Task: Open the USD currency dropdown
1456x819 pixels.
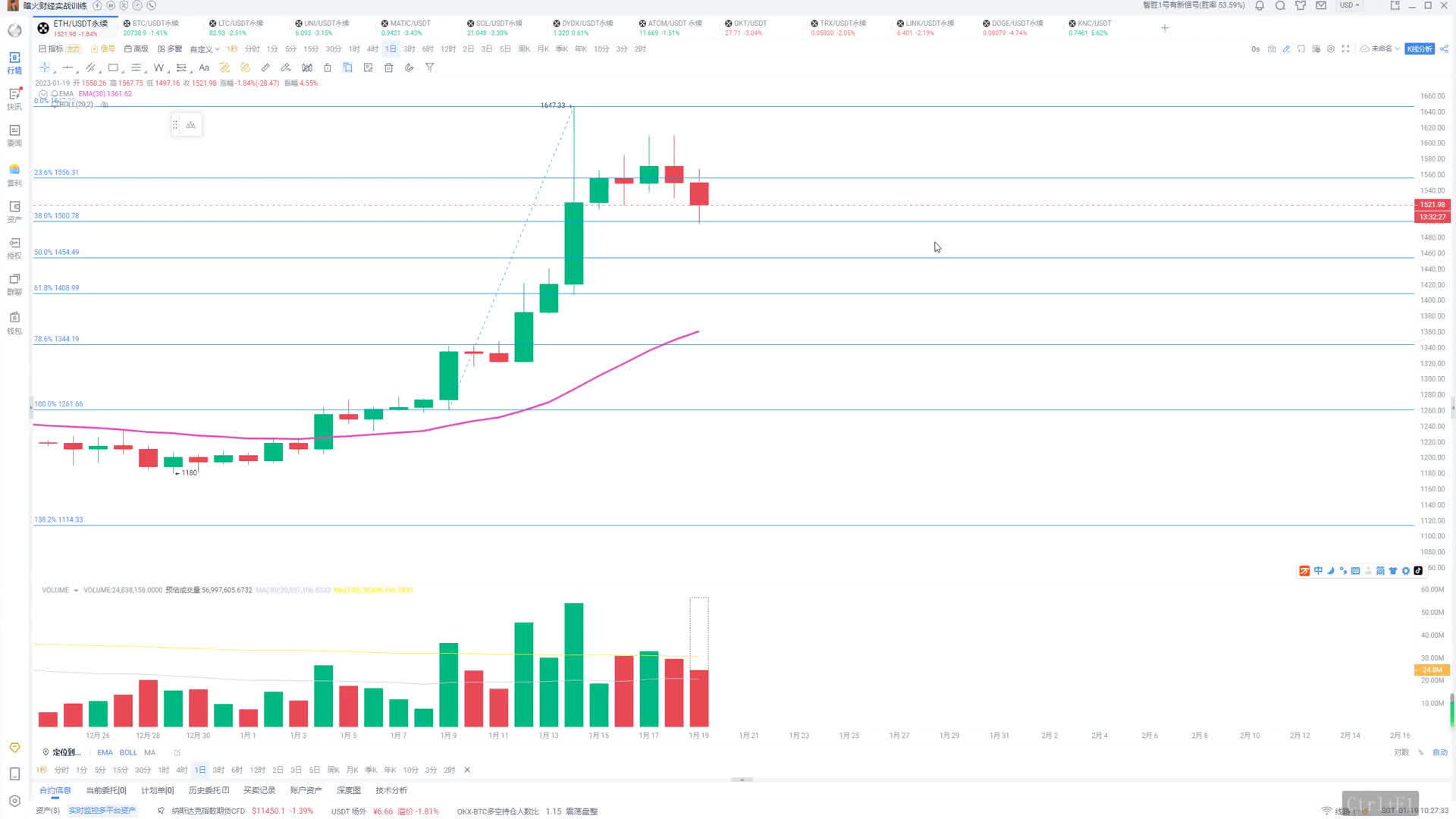Action: coord(1349,5)
